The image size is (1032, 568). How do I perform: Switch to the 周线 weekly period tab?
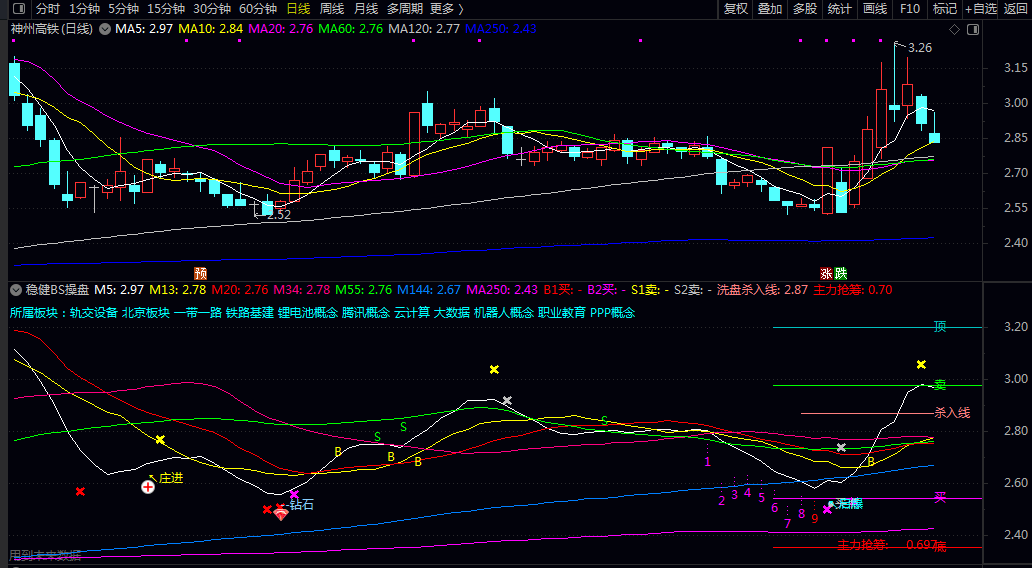pyautogui.click(x=331, y=9)
